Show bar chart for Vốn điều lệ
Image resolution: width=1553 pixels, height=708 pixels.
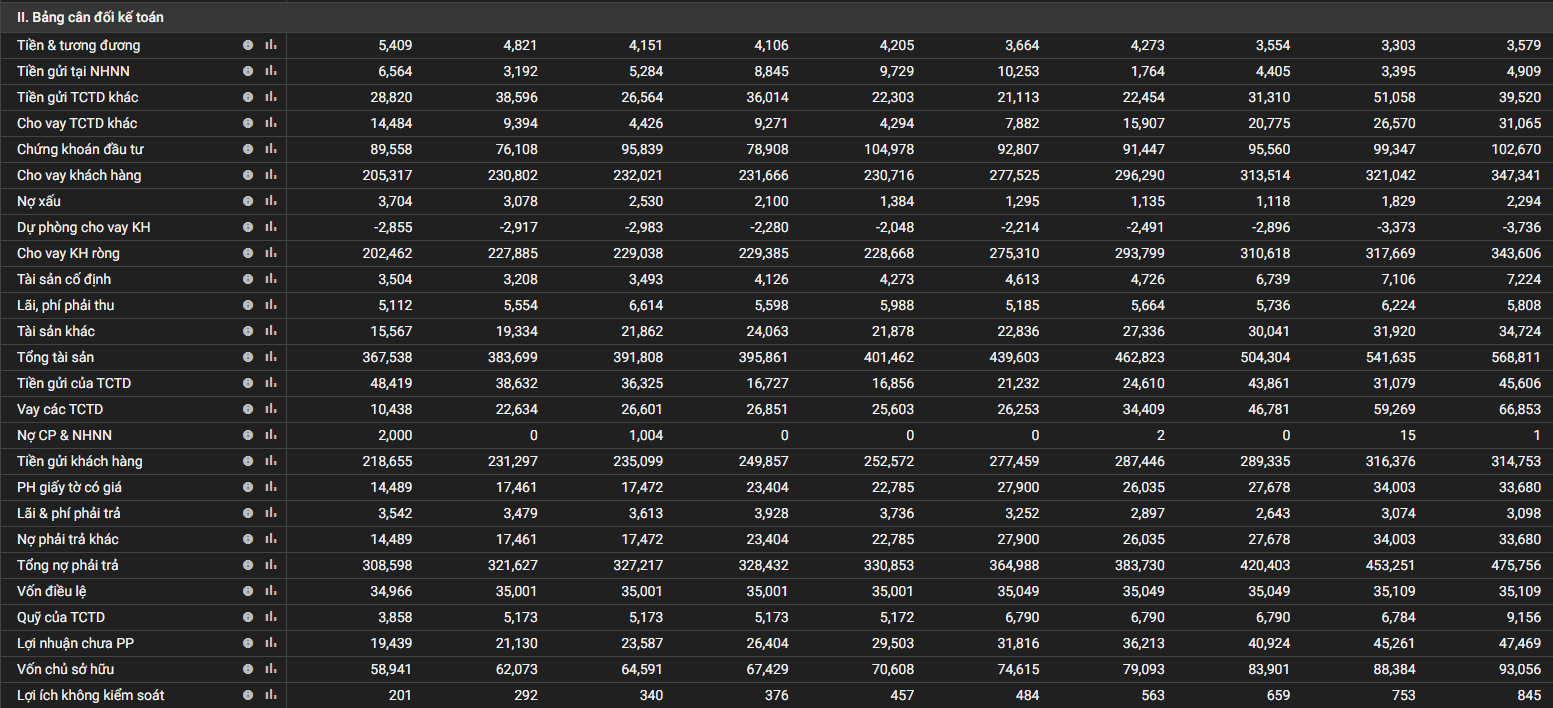[x=271, y=591]
